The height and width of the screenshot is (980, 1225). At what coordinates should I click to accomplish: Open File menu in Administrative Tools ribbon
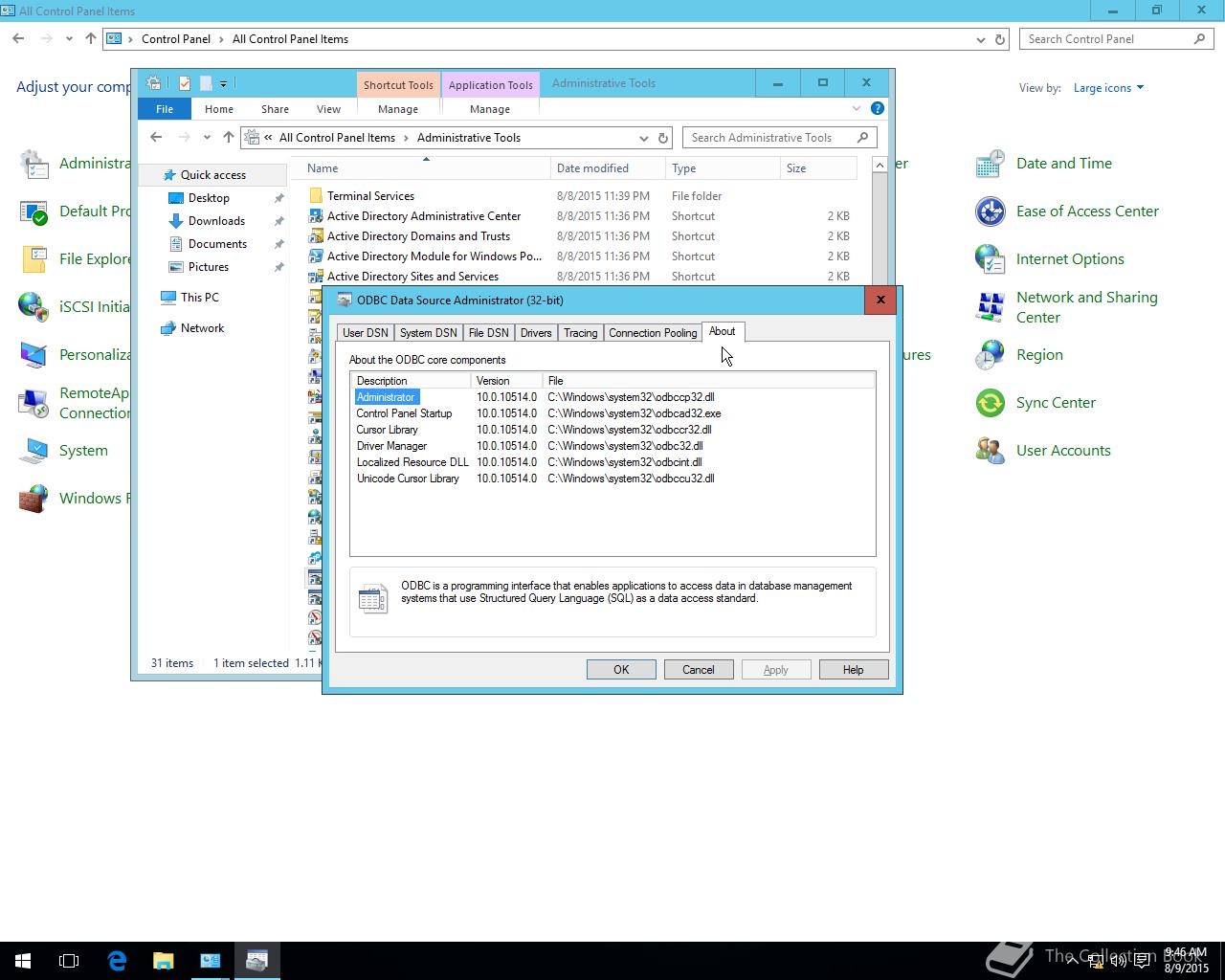[165, 109]
